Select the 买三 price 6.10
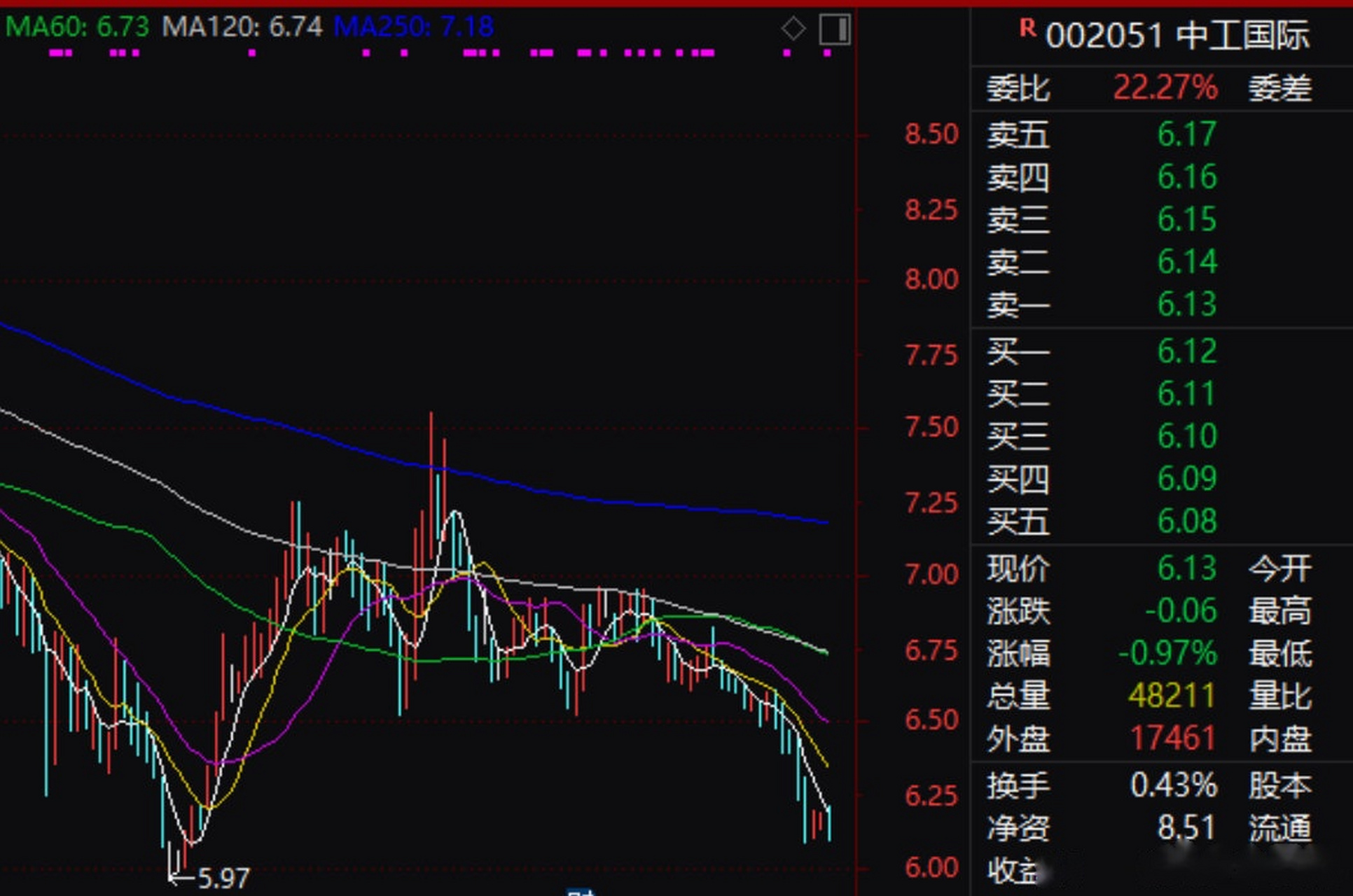 [x=1187, y=437]
